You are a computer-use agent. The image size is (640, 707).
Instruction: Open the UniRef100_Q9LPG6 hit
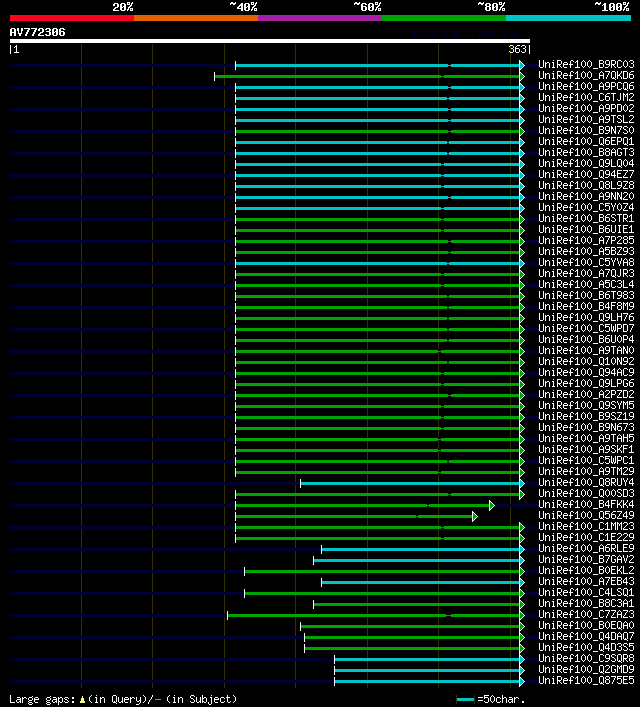tap(586, 383)
